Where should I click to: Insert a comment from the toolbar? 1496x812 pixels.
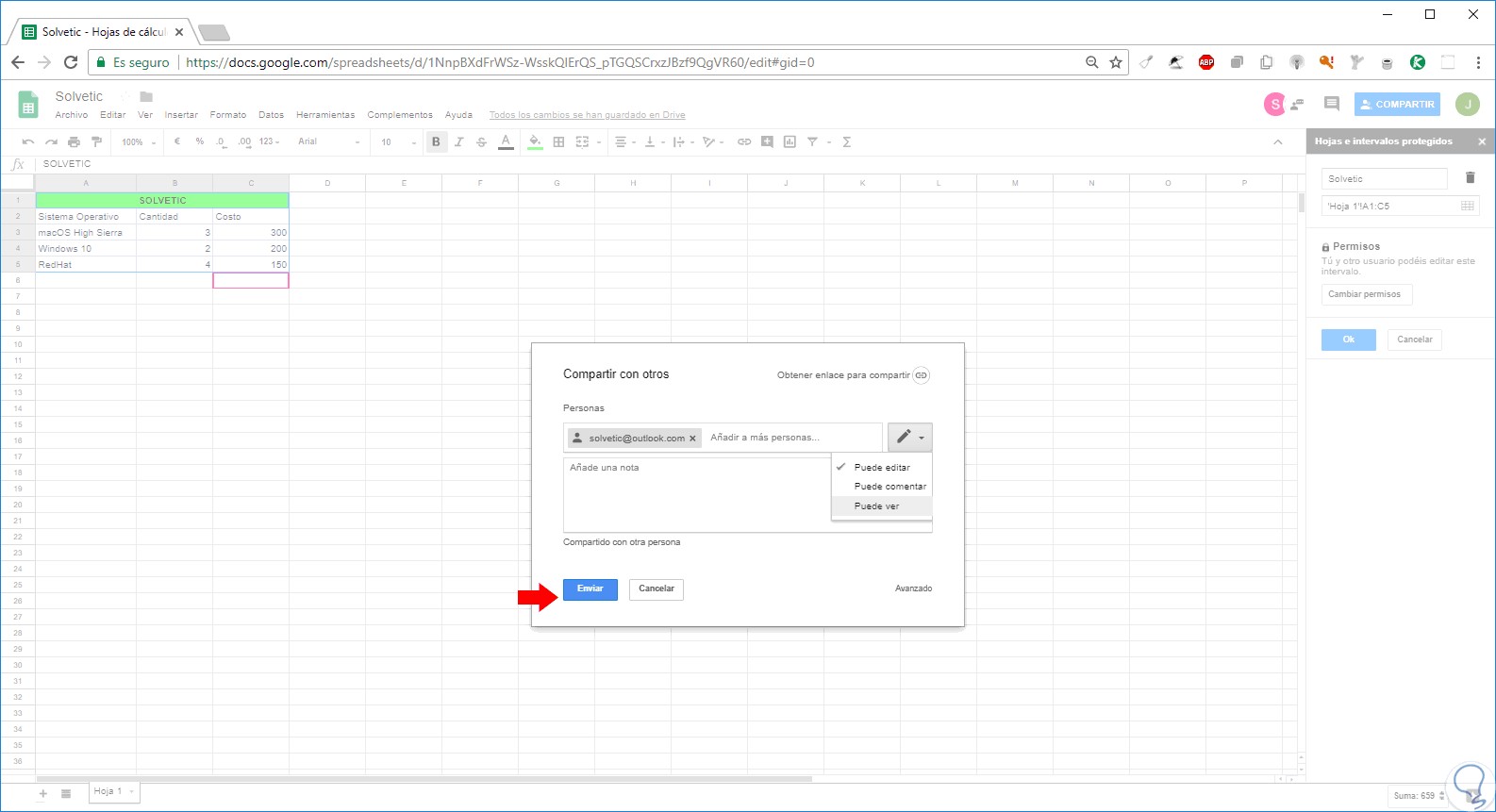point(767,142)
